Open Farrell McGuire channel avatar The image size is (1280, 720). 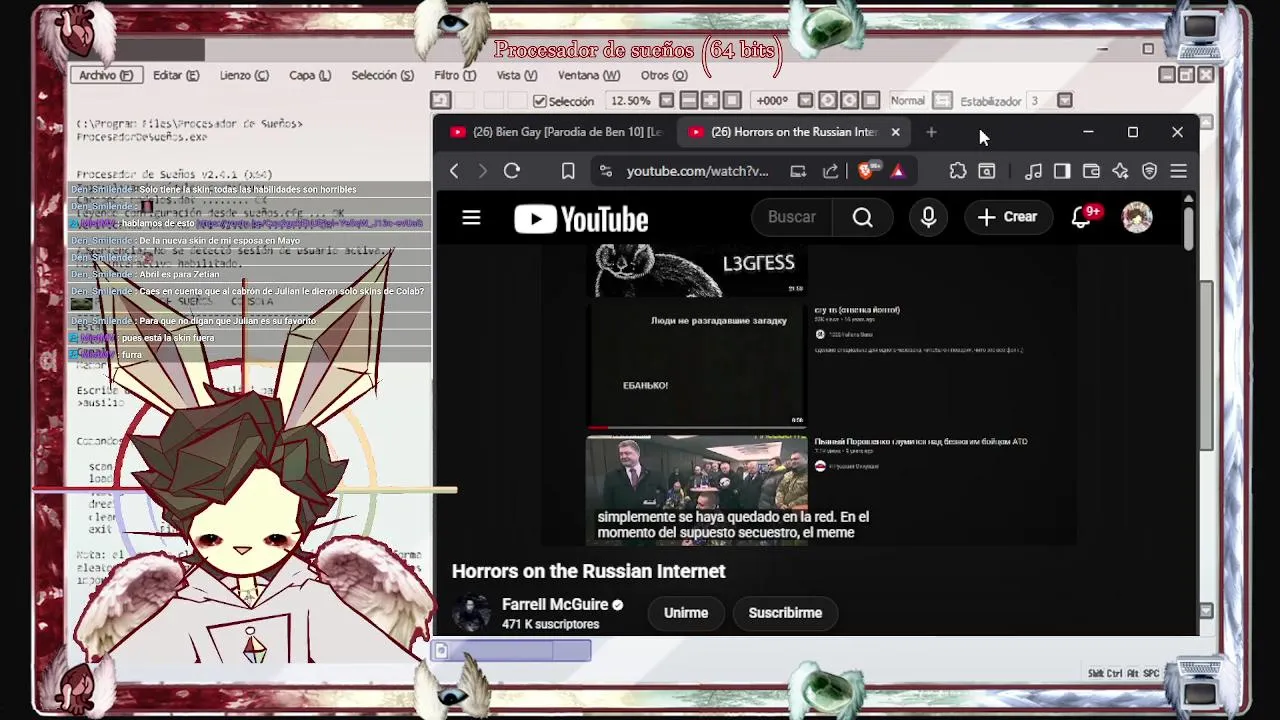click(471, 613)
